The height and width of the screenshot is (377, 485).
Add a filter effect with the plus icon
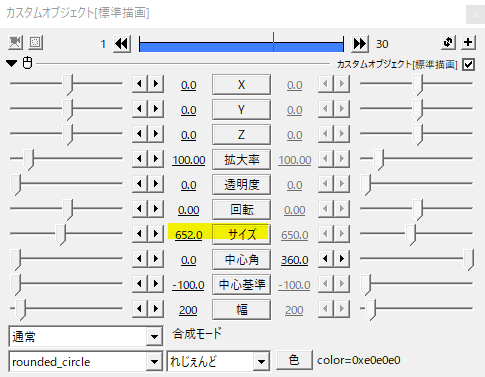click(468, 42)
